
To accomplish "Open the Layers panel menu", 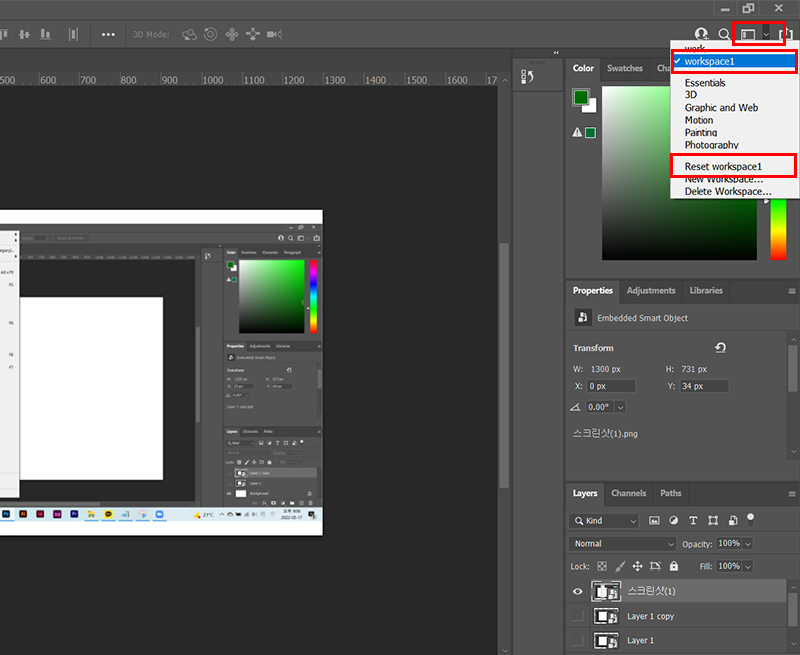I will coord(792,494).
